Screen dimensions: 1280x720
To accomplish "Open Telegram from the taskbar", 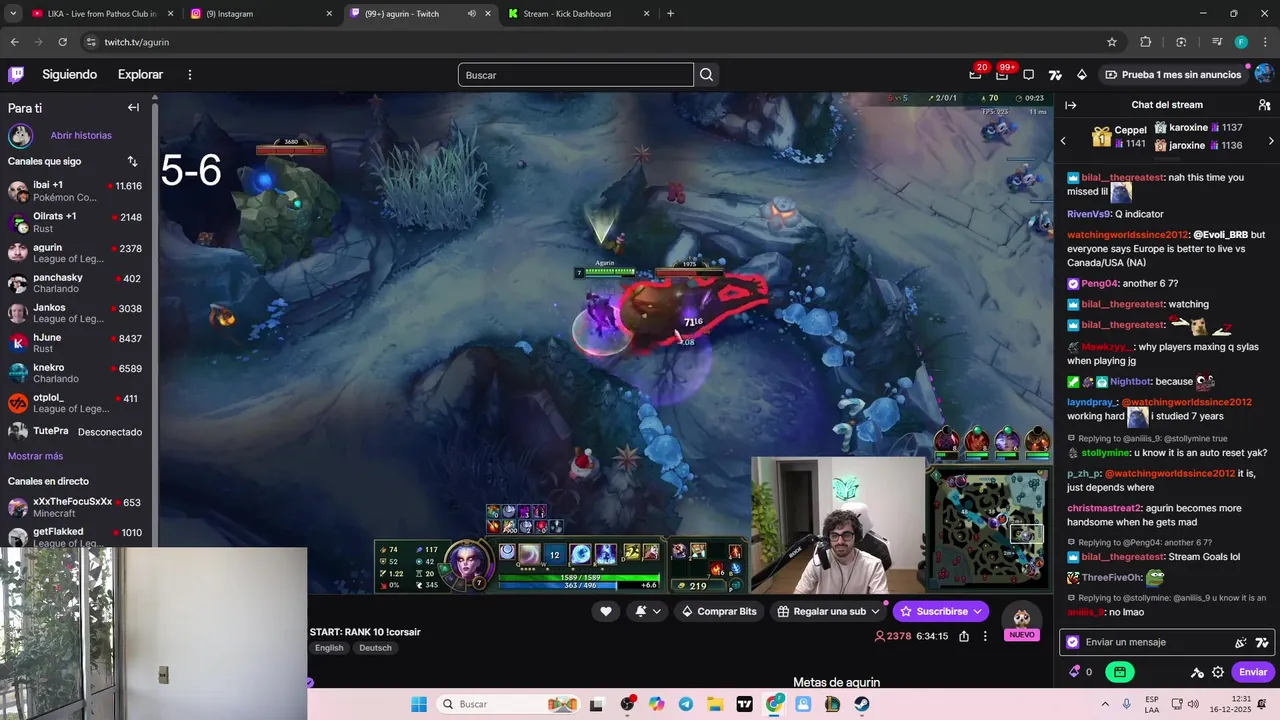I will (x=685, y=704).
